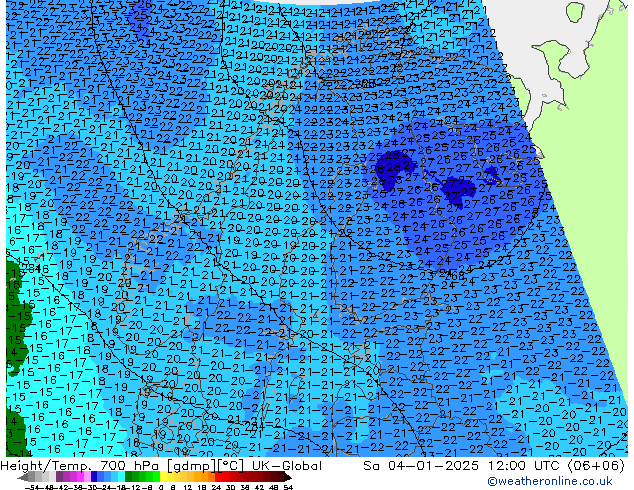The width and height of the screenshot is (634, 490).
Task: Click the left arrow end of color scale
Action: pos(23,477)
